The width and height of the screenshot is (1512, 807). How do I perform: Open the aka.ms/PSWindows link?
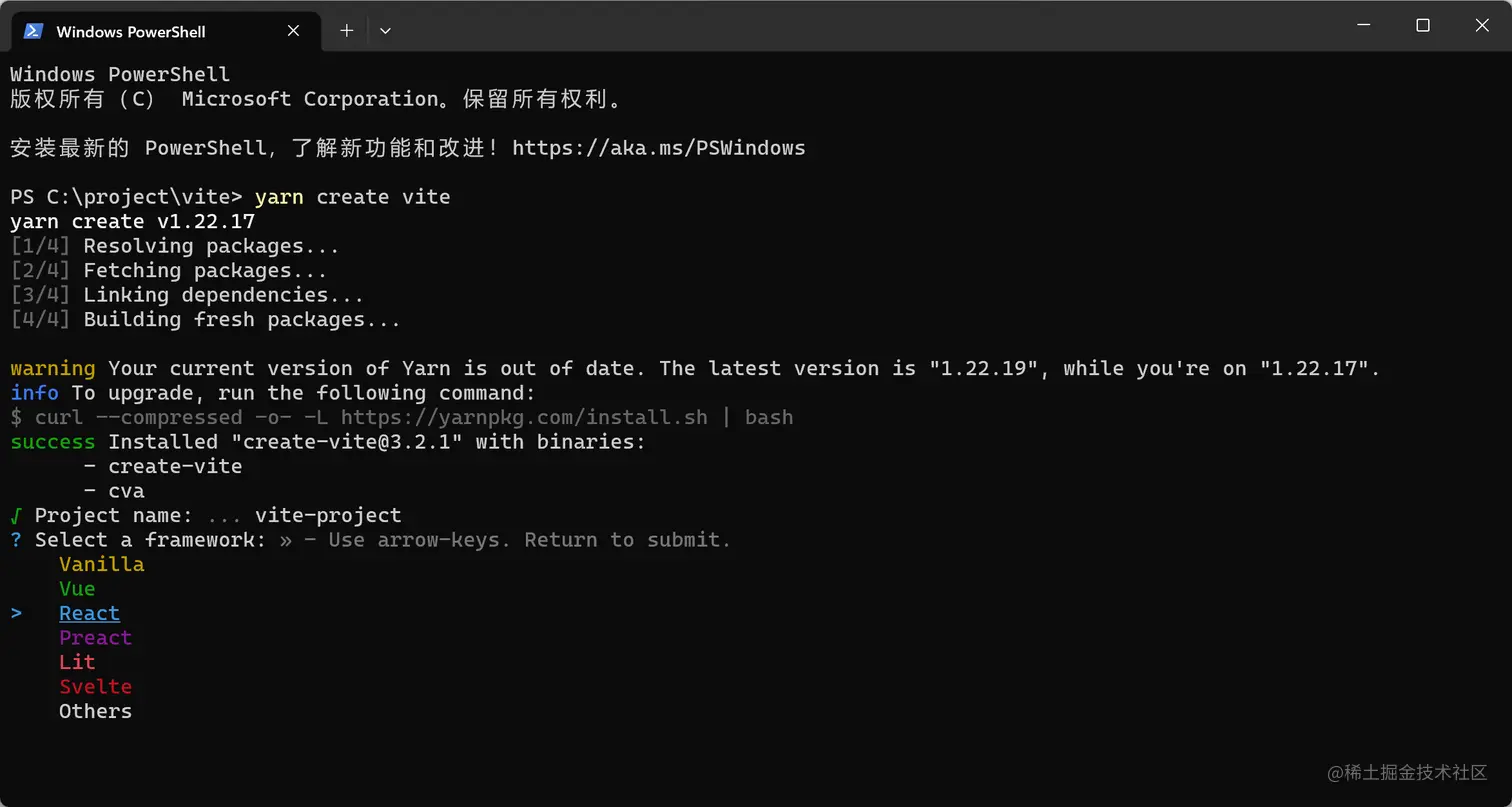(x=659, y=148)
